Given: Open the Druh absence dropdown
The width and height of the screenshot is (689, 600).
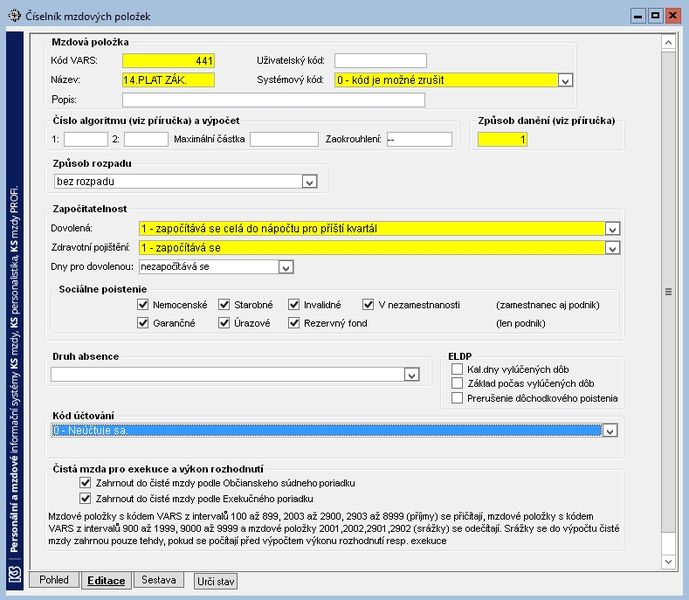Looking at the screenshot, I should (412, 375).
